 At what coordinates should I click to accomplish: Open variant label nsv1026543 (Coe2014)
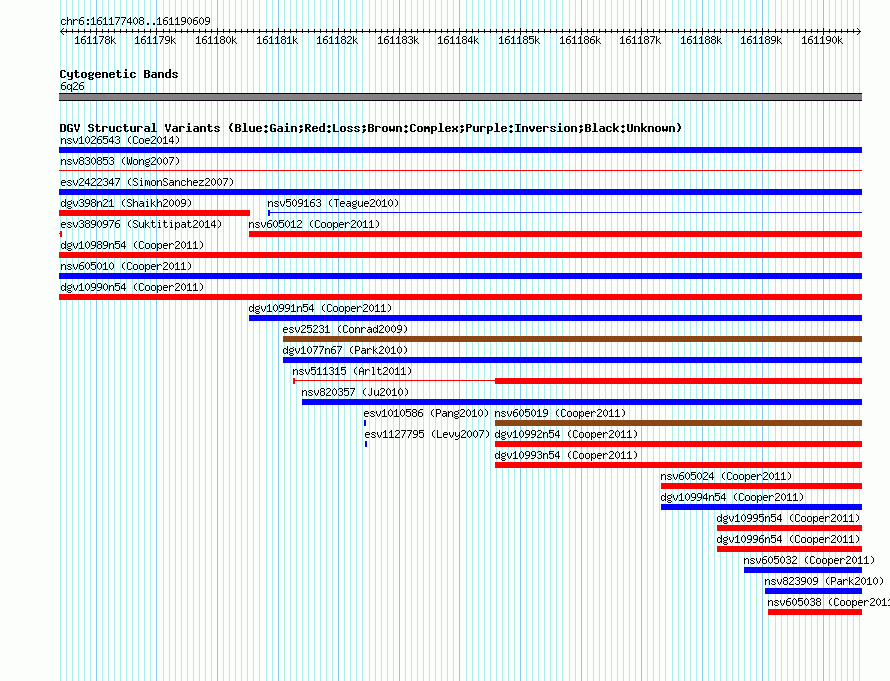tap(120, 140)
